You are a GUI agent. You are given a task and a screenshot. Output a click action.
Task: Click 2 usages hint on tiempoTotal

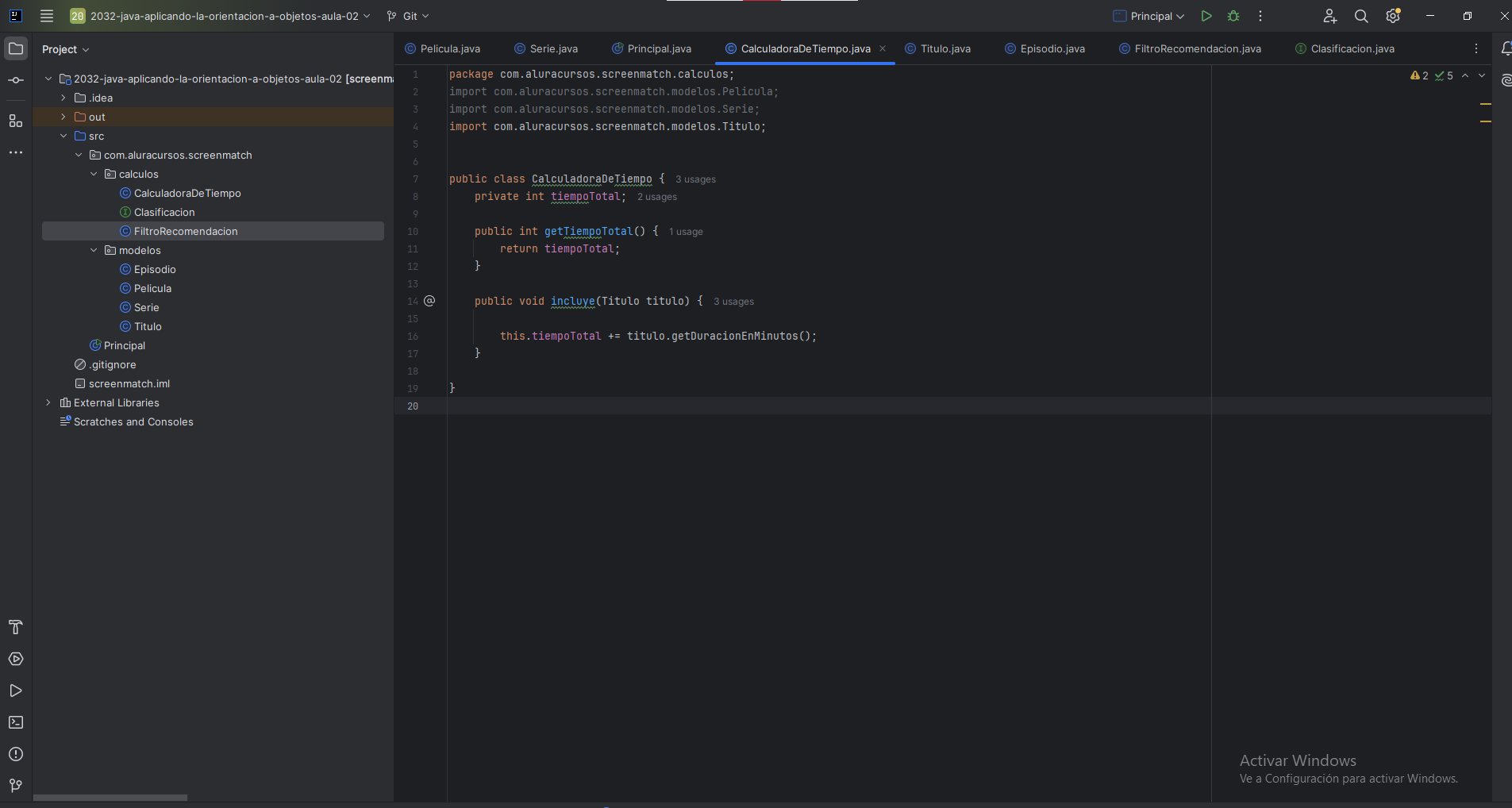657,197
